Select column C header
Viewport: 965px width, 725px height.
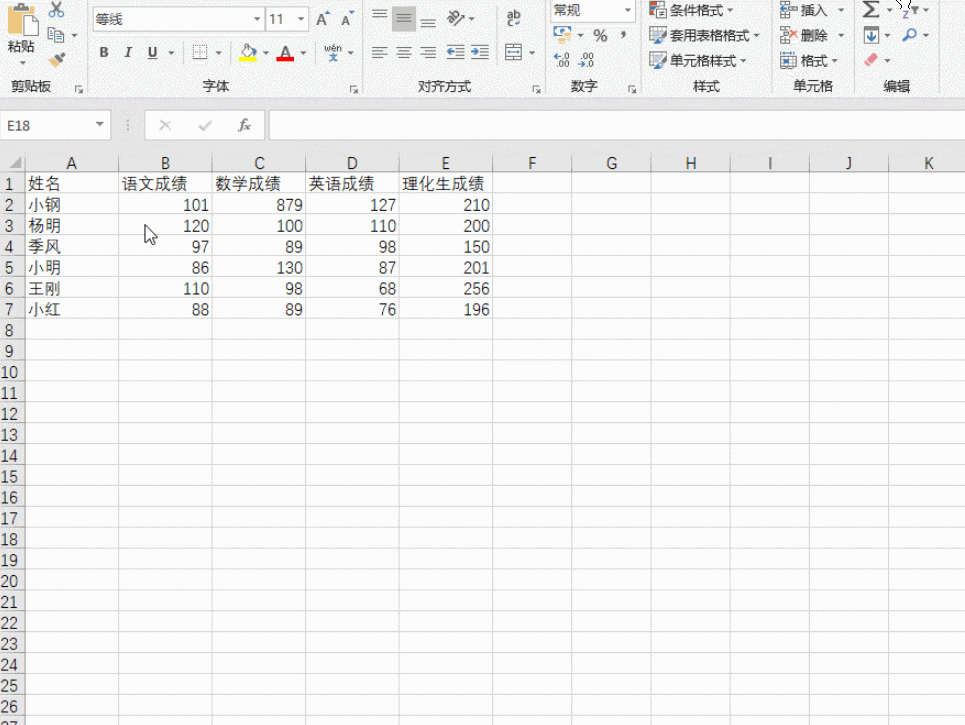click(259, 163)
